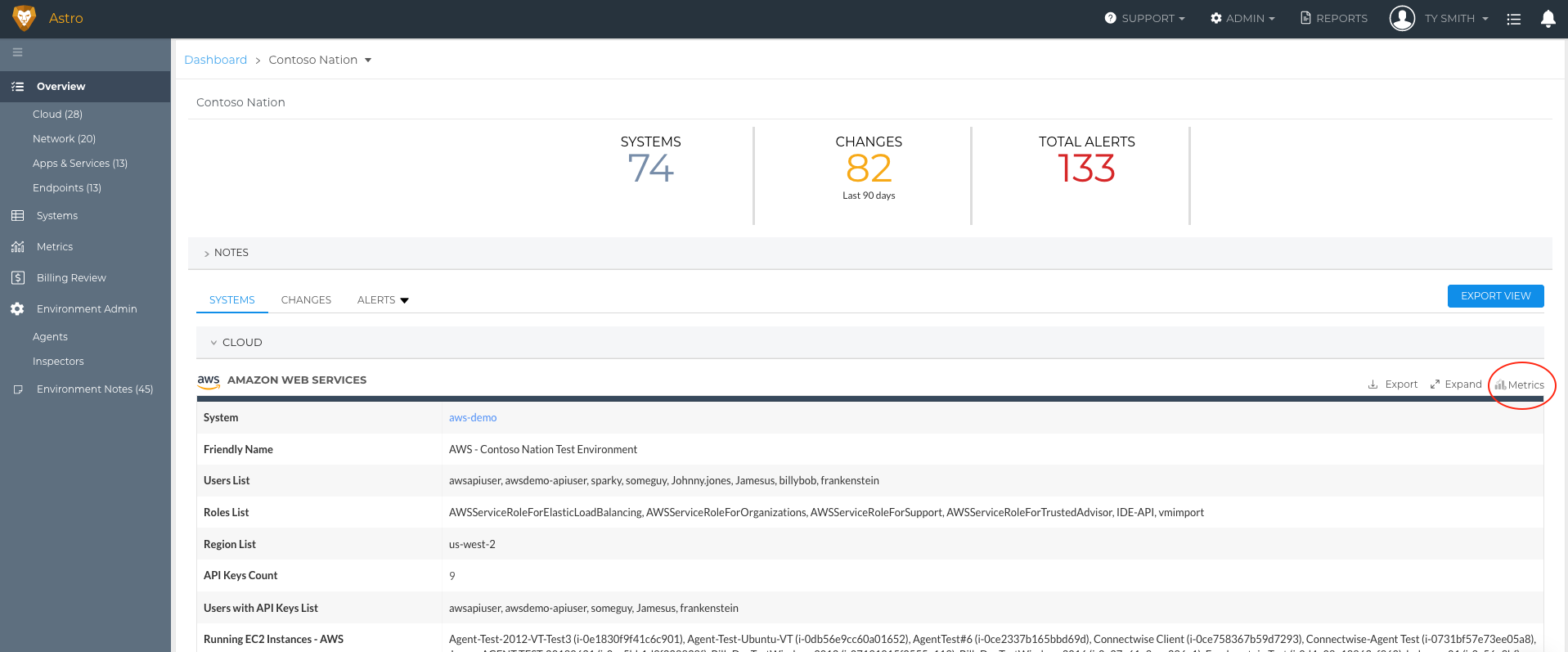This screenshot has height=652, width=1568.
Task: Open the Support menu
Action: click(x=1144, y=18)
